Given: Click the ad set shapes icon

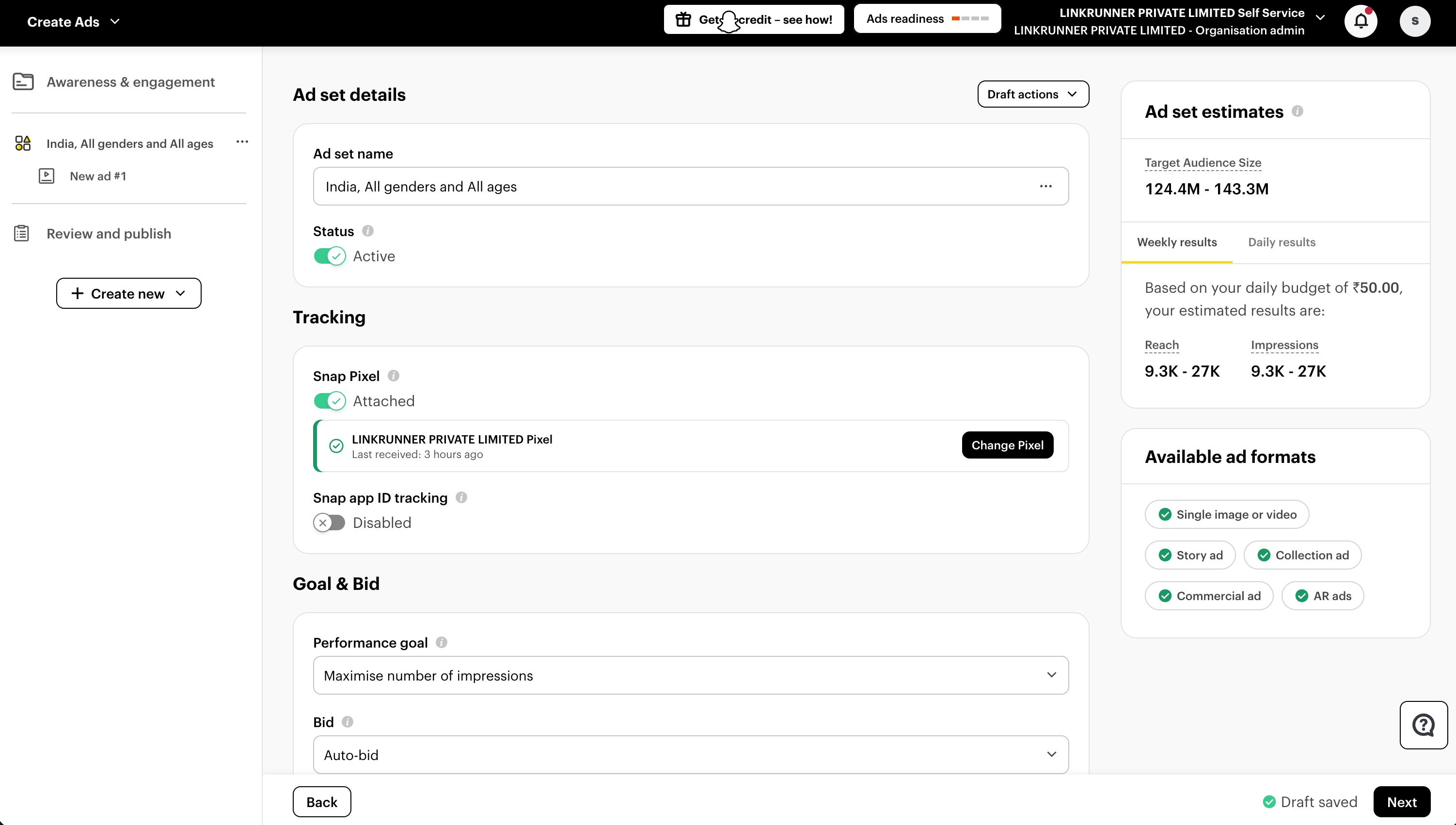Looking at the screenshot, I should click(x=23, y=143).
